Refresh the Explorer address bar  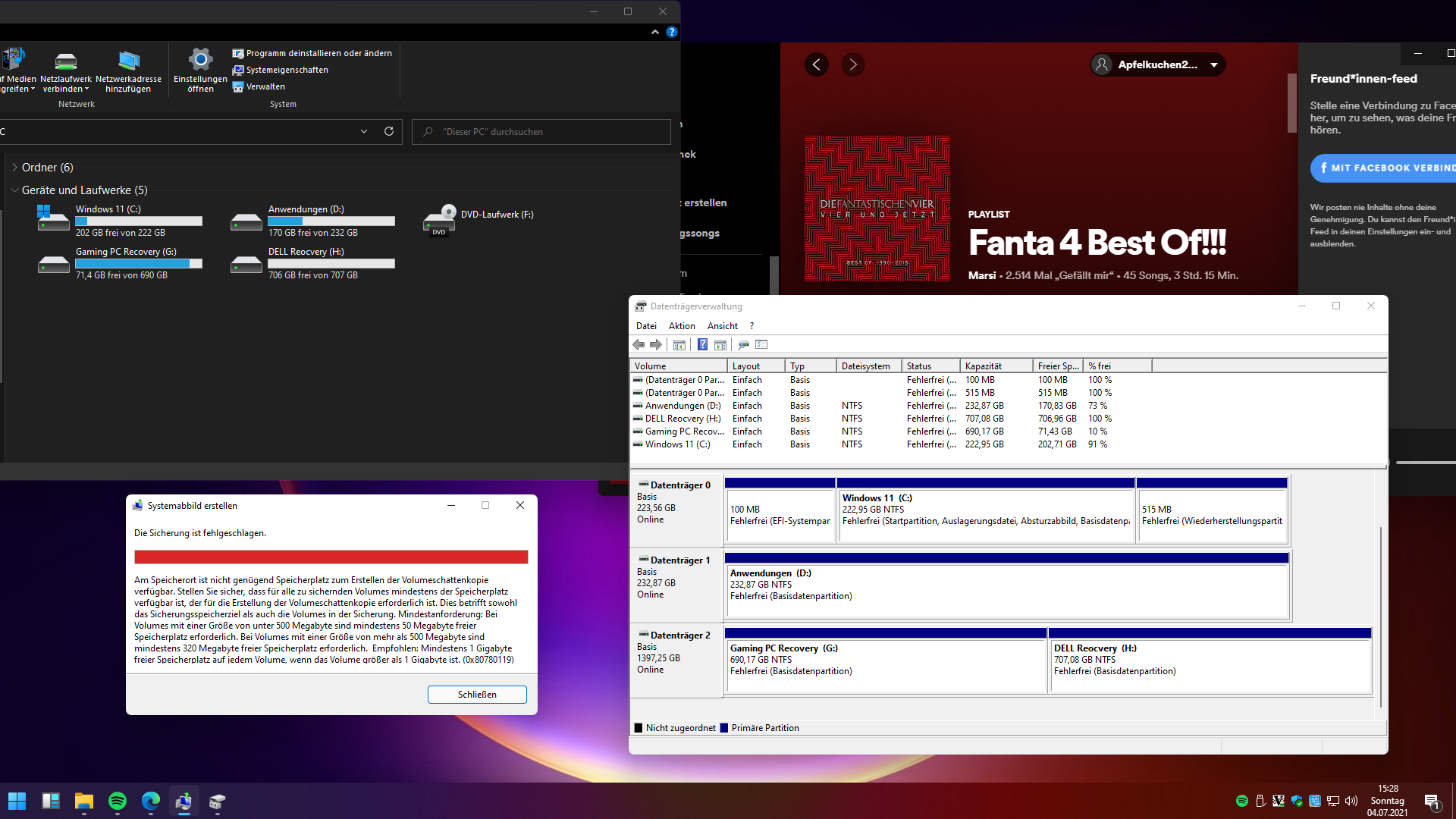pyautogui.click(x=389, y=131)
